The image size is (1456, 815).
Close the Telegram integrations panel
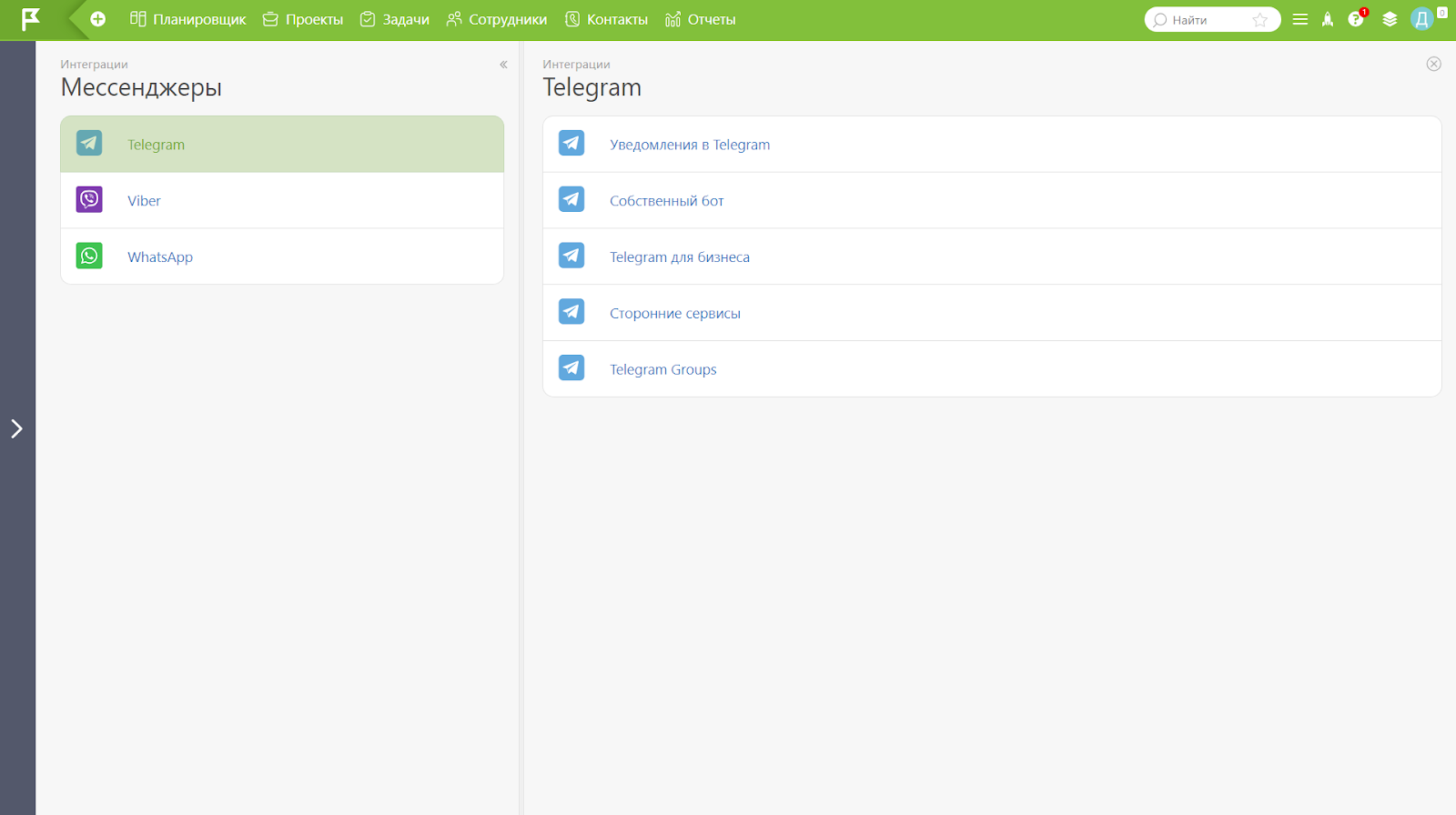(x=1434, y=64)
